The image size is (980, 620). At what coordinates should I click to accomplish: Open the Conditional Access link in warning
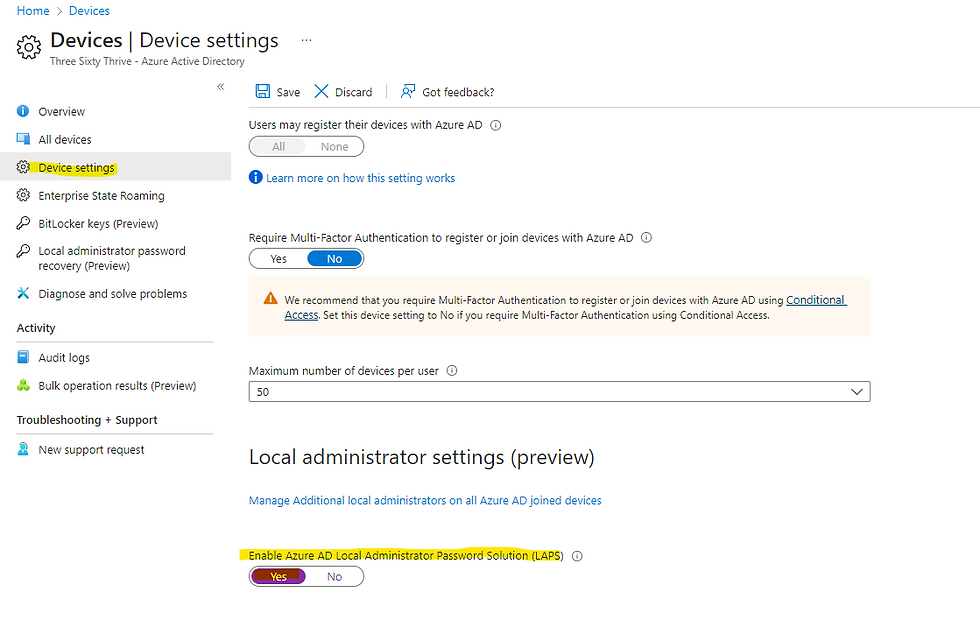click(816, 300)
